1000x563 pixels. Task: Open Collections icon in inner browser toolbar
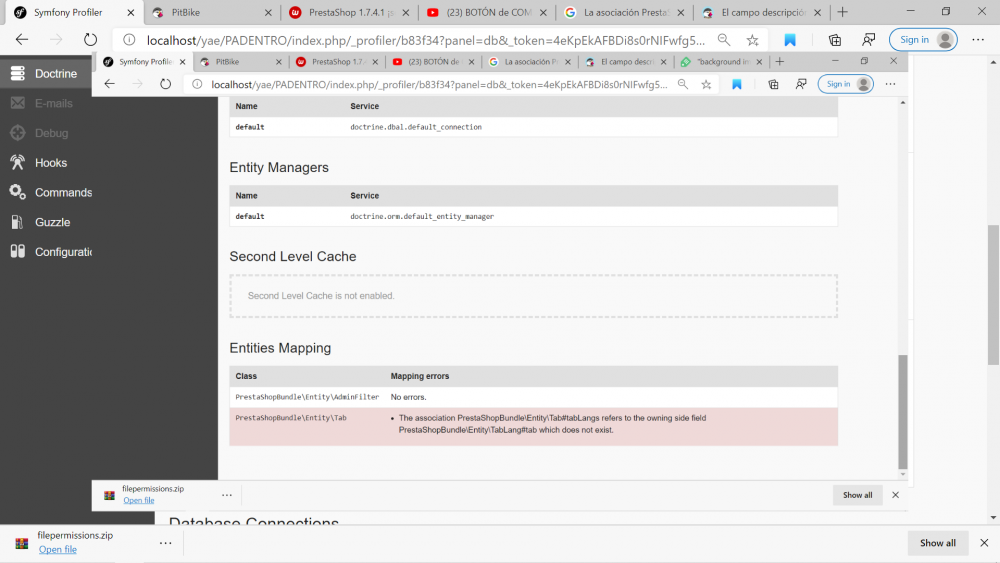[x=773, y=84]
